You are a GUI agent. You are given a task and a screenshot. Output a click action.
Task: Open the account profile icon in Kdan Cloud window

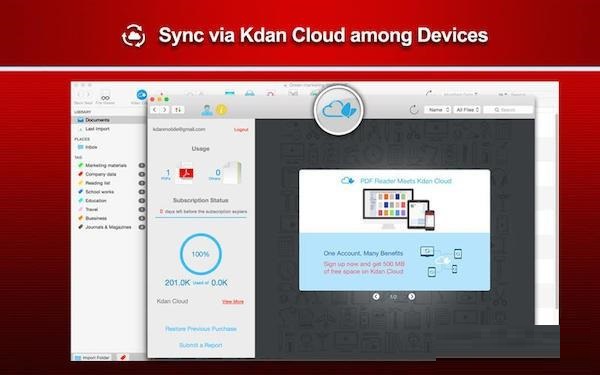pyautogui.click(x=207, y=110)
